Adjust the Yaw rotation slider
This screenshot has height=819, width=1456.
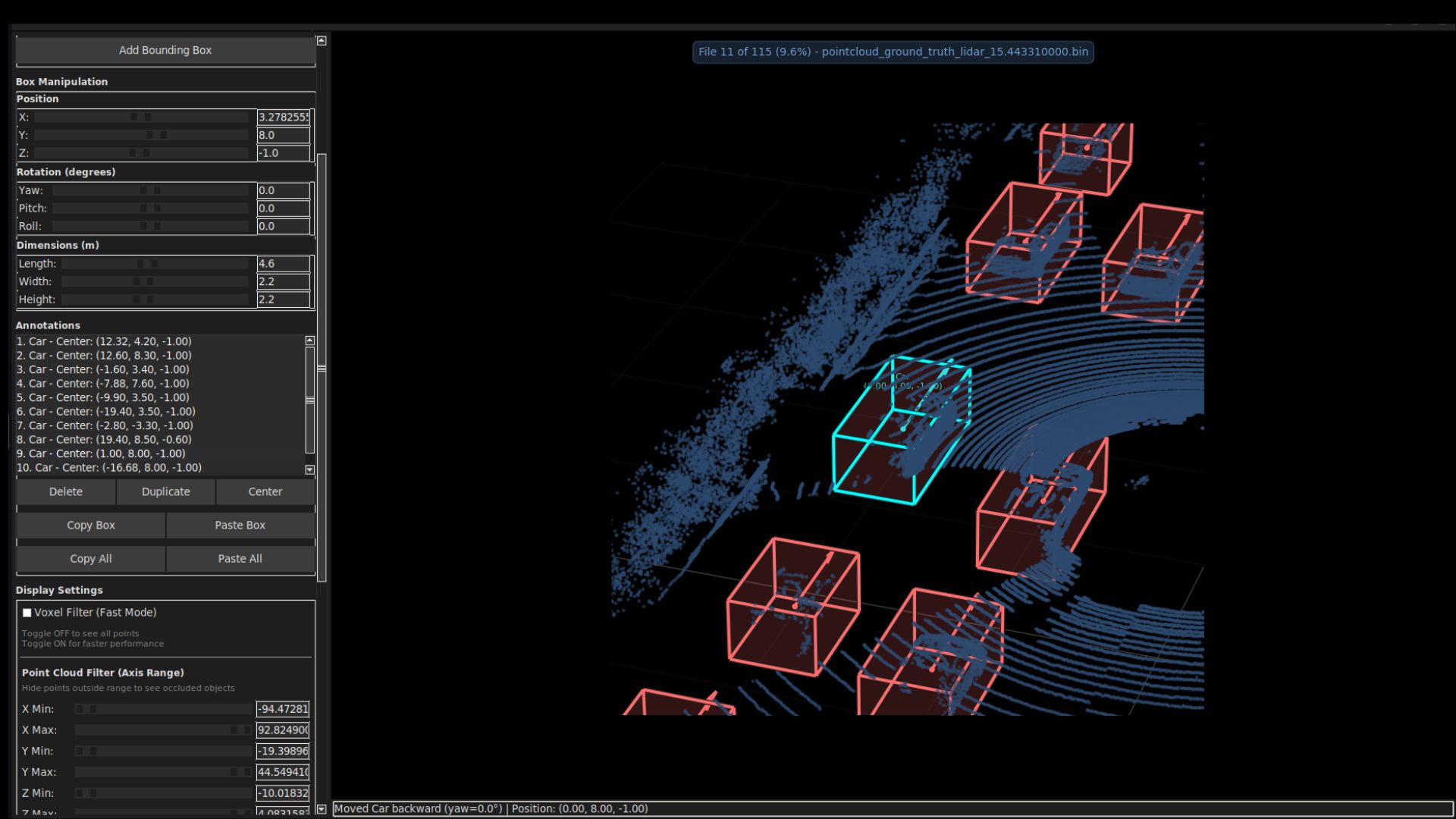pos(150,190)
